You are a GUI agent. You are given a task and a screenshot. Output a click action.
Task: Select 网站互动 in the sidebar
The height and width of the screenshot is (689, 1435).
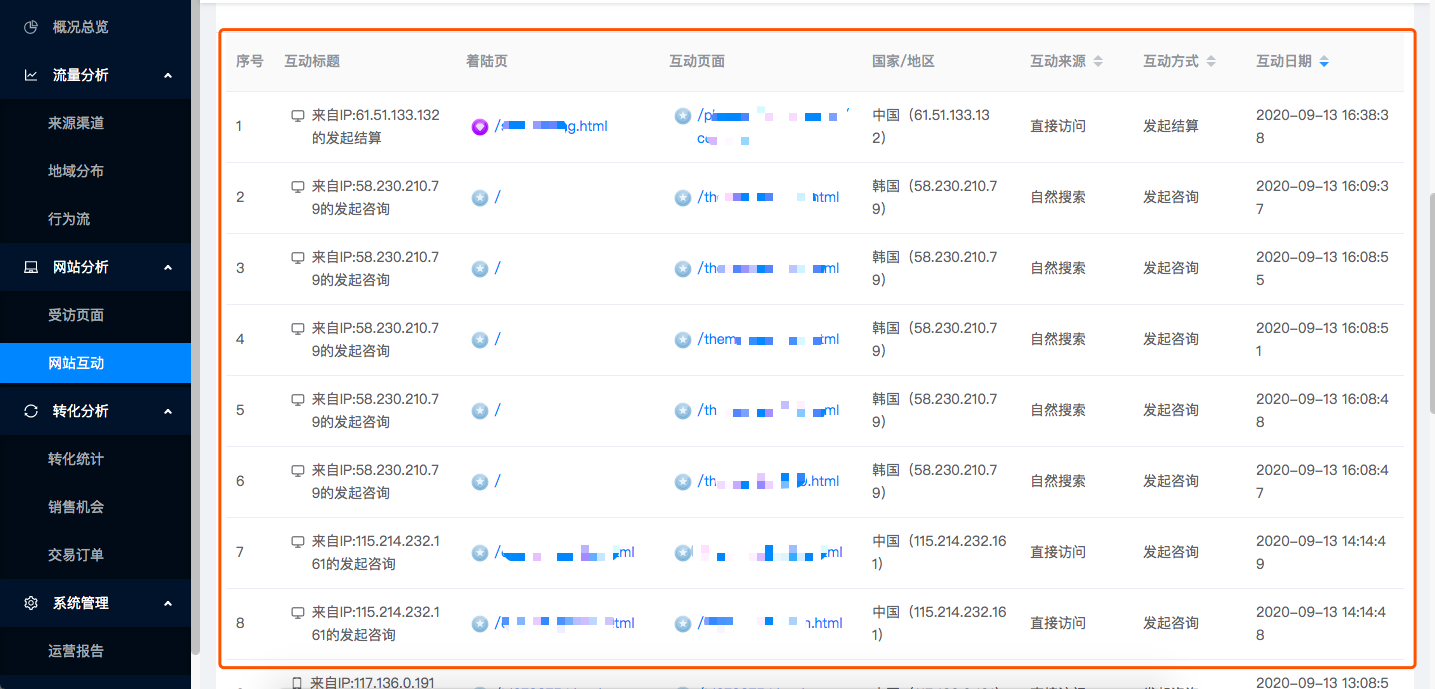pyautogui.click(x=76, y=363)
